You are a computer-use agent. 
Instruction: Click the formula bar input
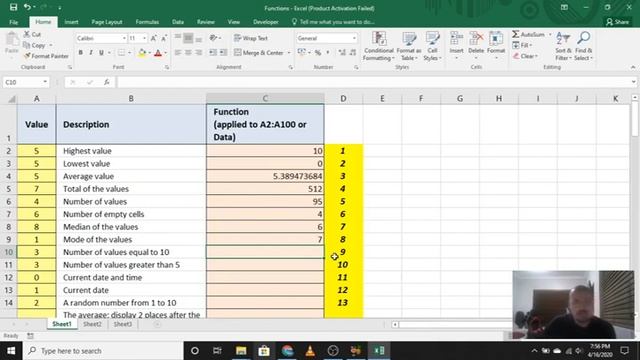click(x=373, y=82)
